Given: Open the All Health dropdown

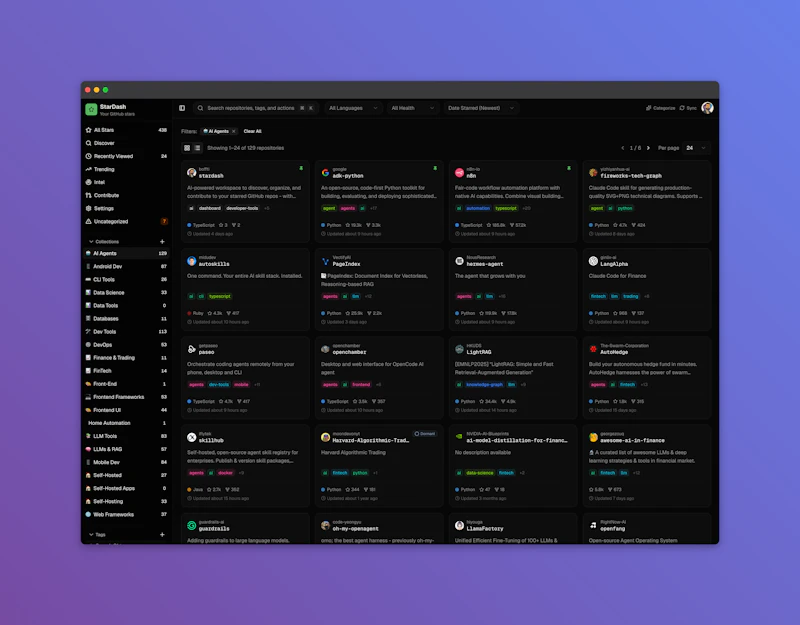Looking at the screenshot, I should pyautogui.click(x=412, y=108).
